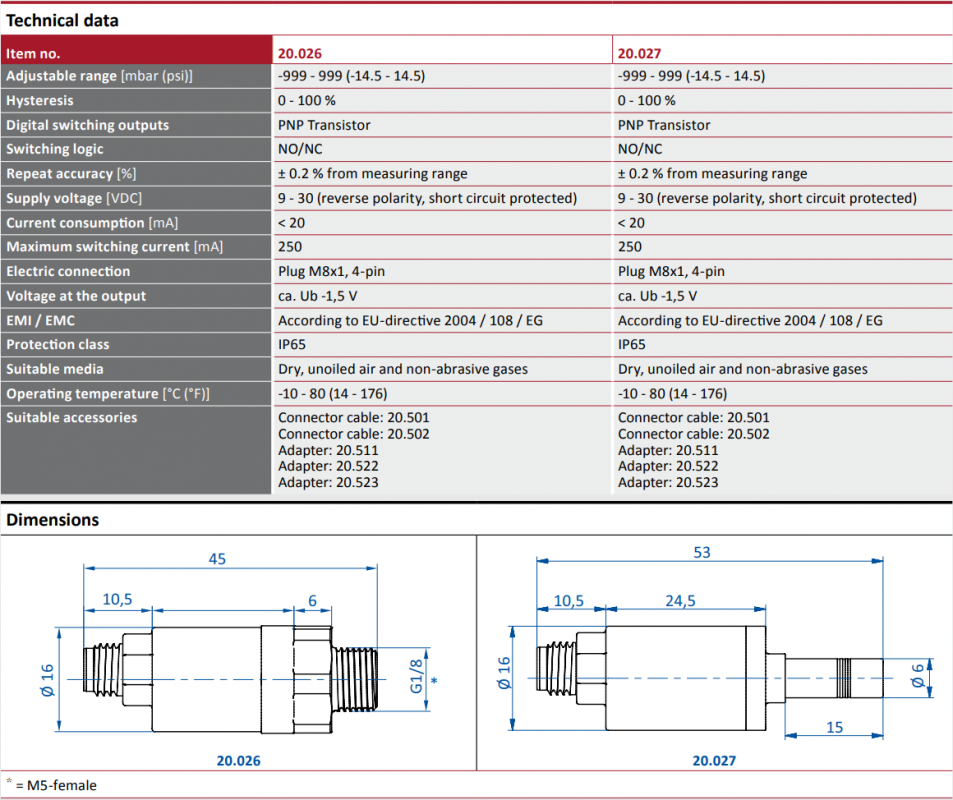The width and height of the screenshot is (953, 800).
Task: Select "NO/NC" switching logic for item 20.027
Action: pyautogui.click(x=640, y=149)
